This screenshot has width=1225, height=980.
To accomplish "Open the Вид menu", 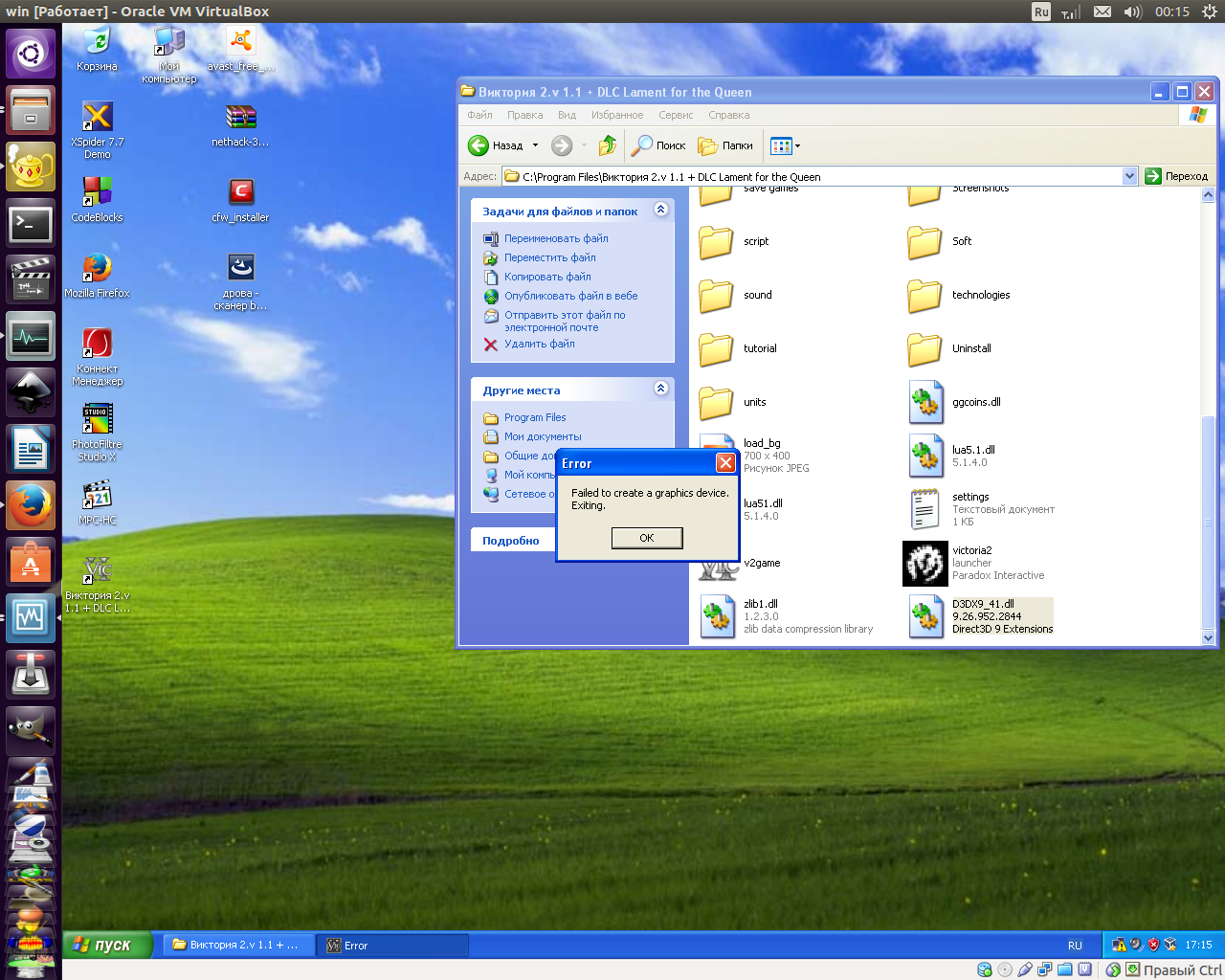I will pyautogui.click(x=567, y=115).
